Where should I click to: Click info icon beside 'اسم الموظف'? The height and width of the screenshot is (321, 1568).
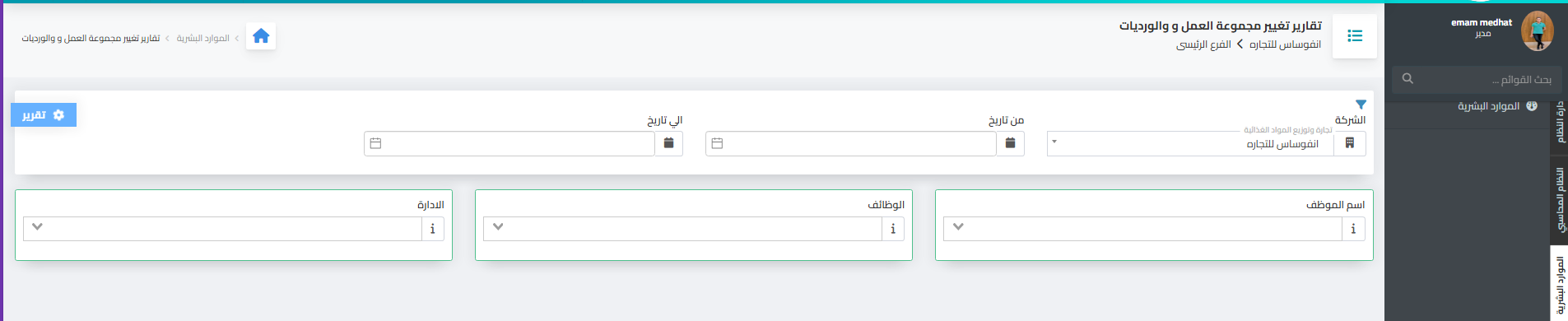pos(1353,229)
